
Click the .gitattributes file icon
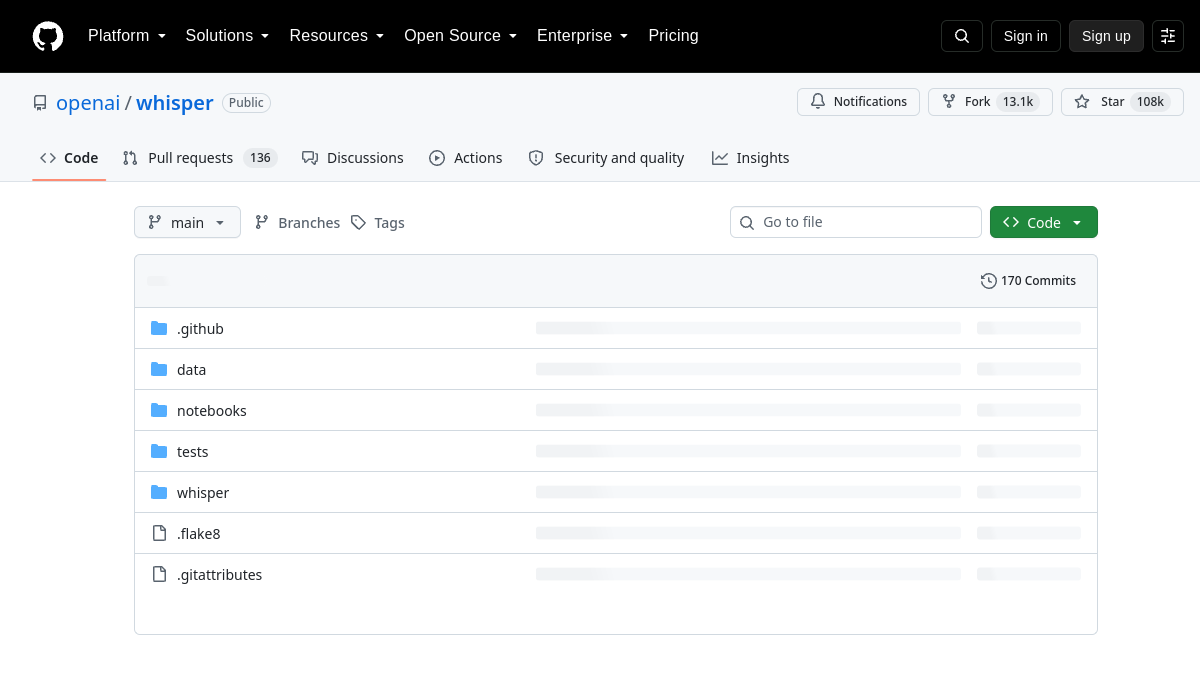pos(159,574)
